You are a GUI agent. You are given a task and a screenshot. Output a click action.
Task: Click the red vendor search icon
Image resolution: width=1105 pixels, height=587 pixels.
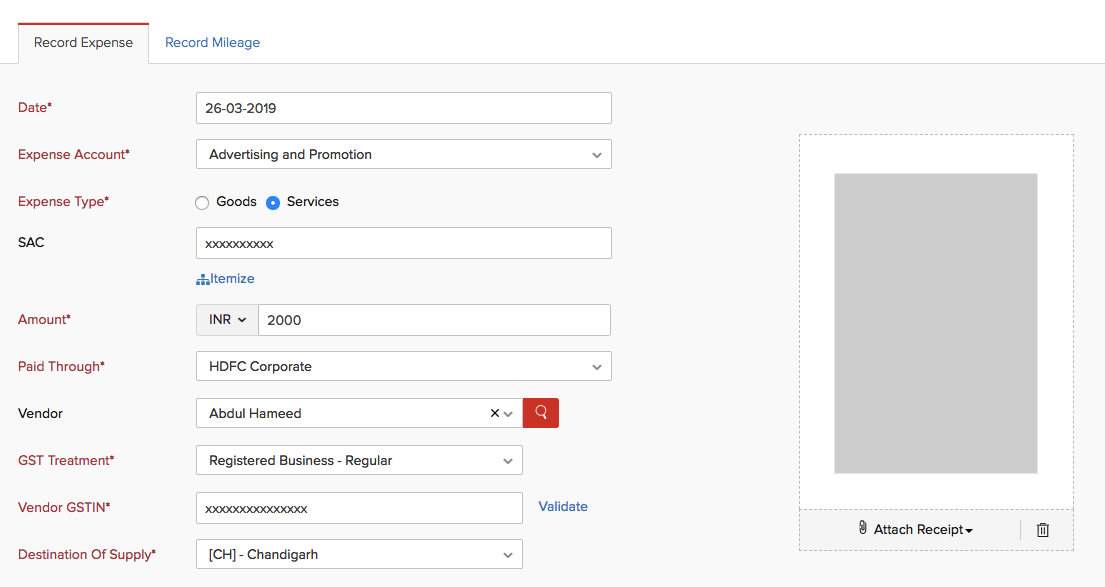pyautogui.click(x=541, y=413)
